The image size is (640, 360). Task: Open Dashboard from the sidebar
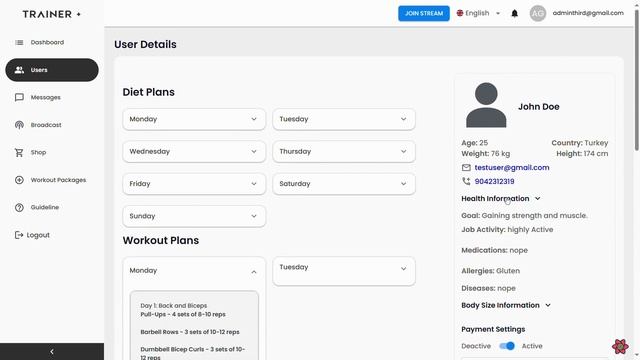tap(52, 42)
